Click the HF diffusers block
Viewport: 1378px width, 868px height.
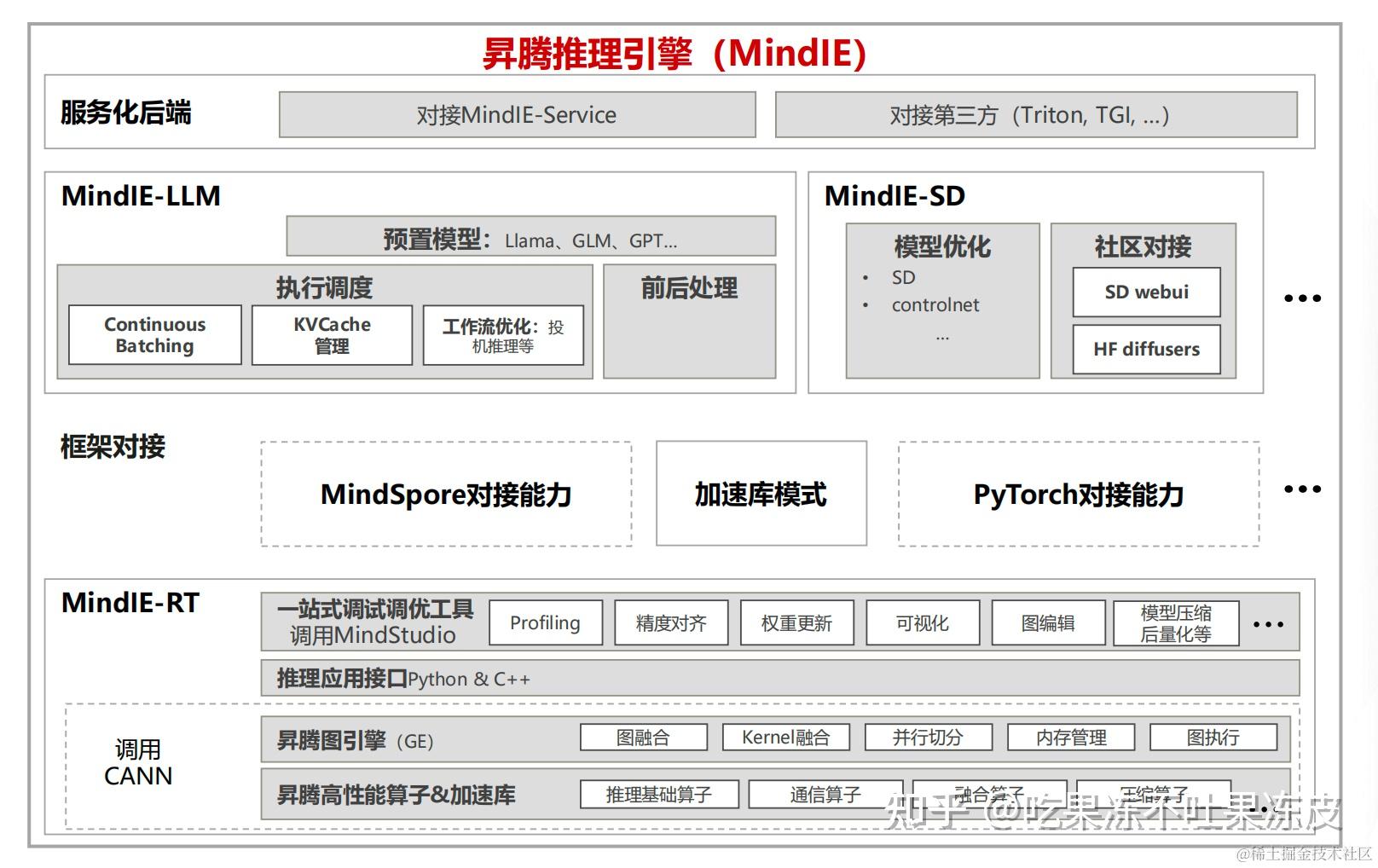pos(1146,349)
